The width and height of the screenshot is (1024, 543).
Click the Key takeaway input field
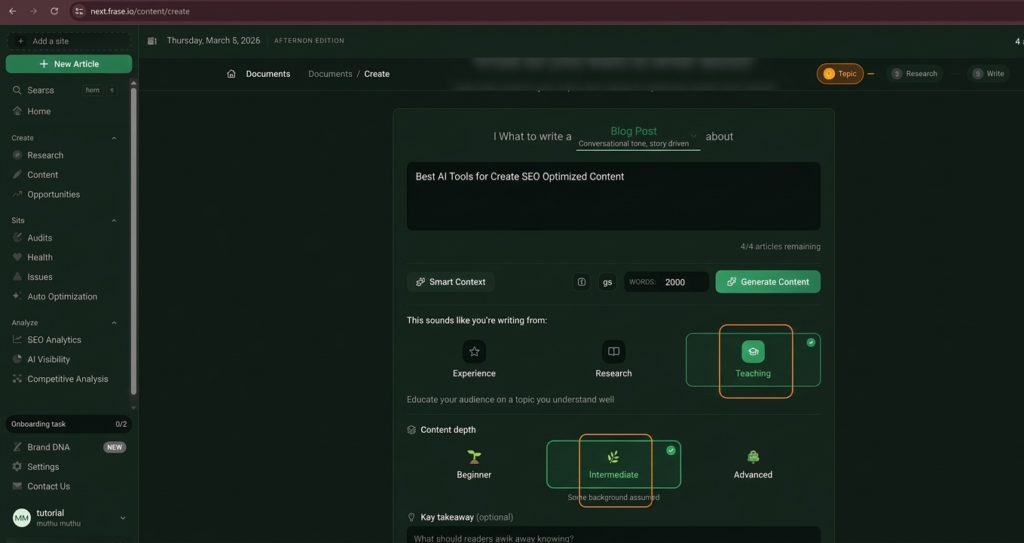pos(613,535)
